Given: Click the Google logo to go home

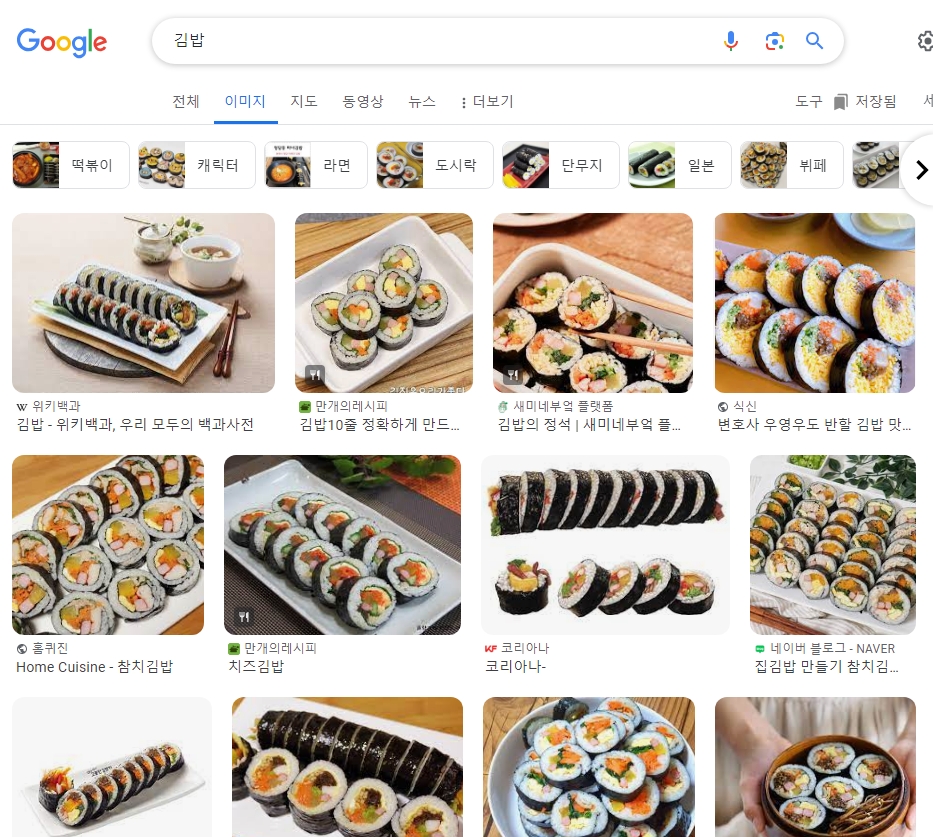Looking at the screenshot, I should (x=61, y=43).
